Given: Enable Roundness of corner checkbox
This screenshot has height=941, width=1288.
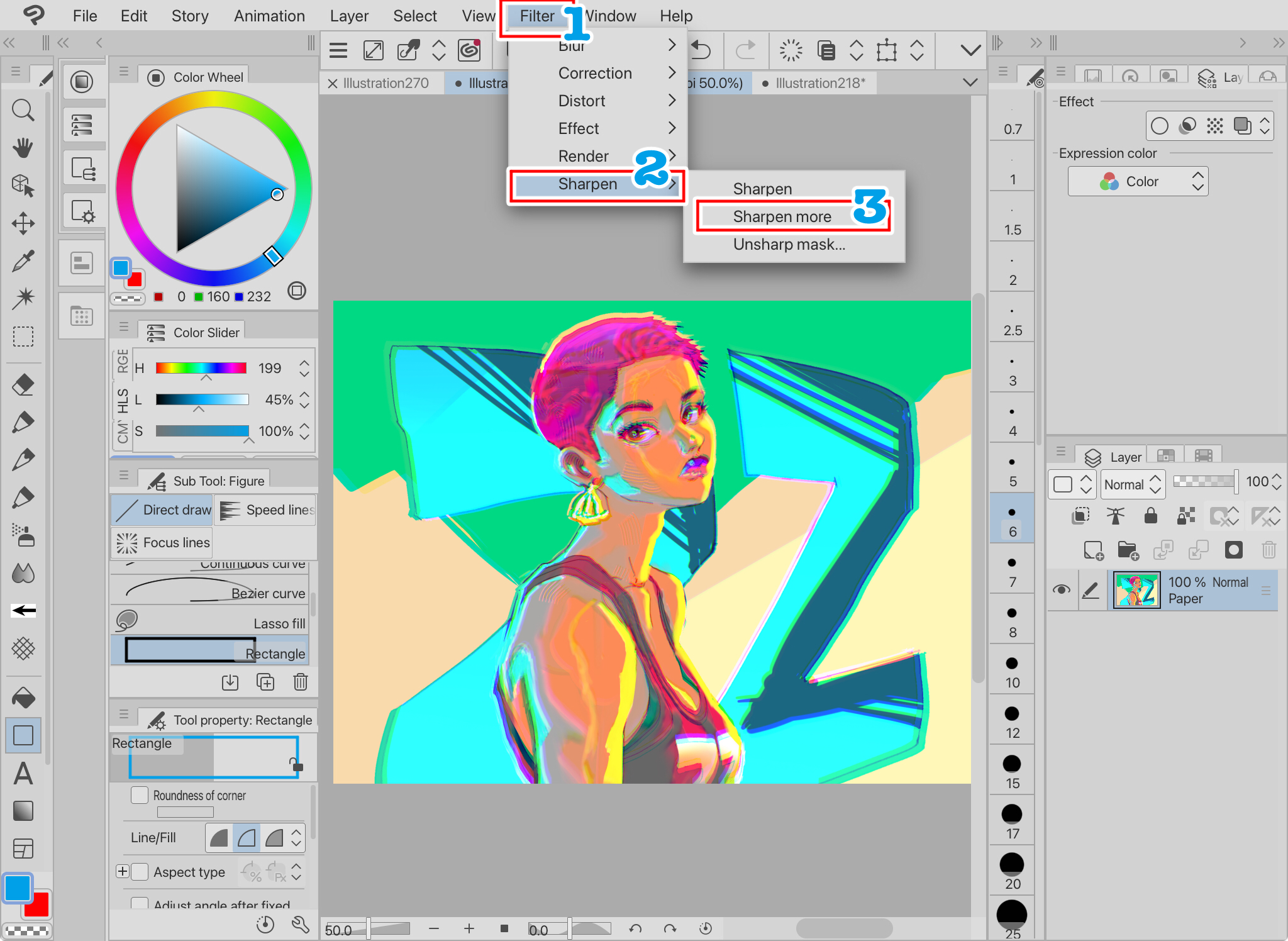Looking at the screenshot, I should point(140,795).
